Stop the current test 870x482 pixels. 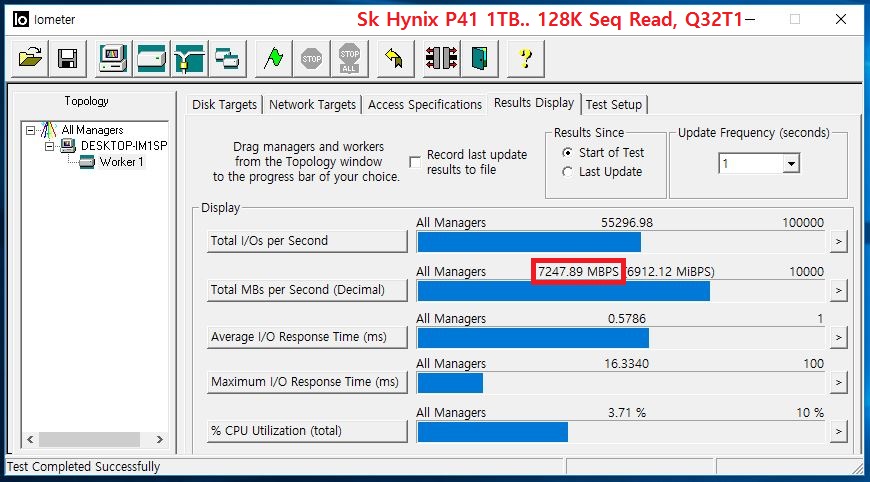coord(311,58)
